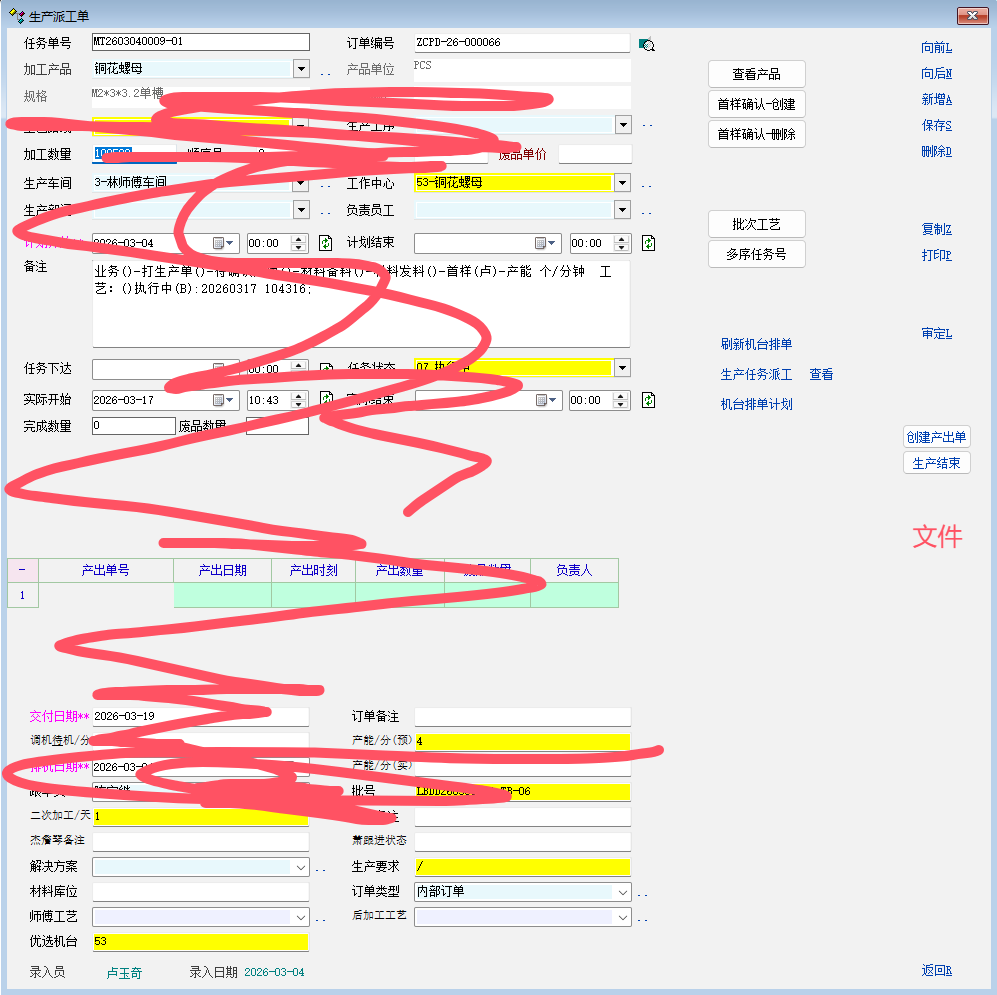Click the 创建产出单 button
The width and height of the screenshot is (997, 995).
click(x=936, y=437)
